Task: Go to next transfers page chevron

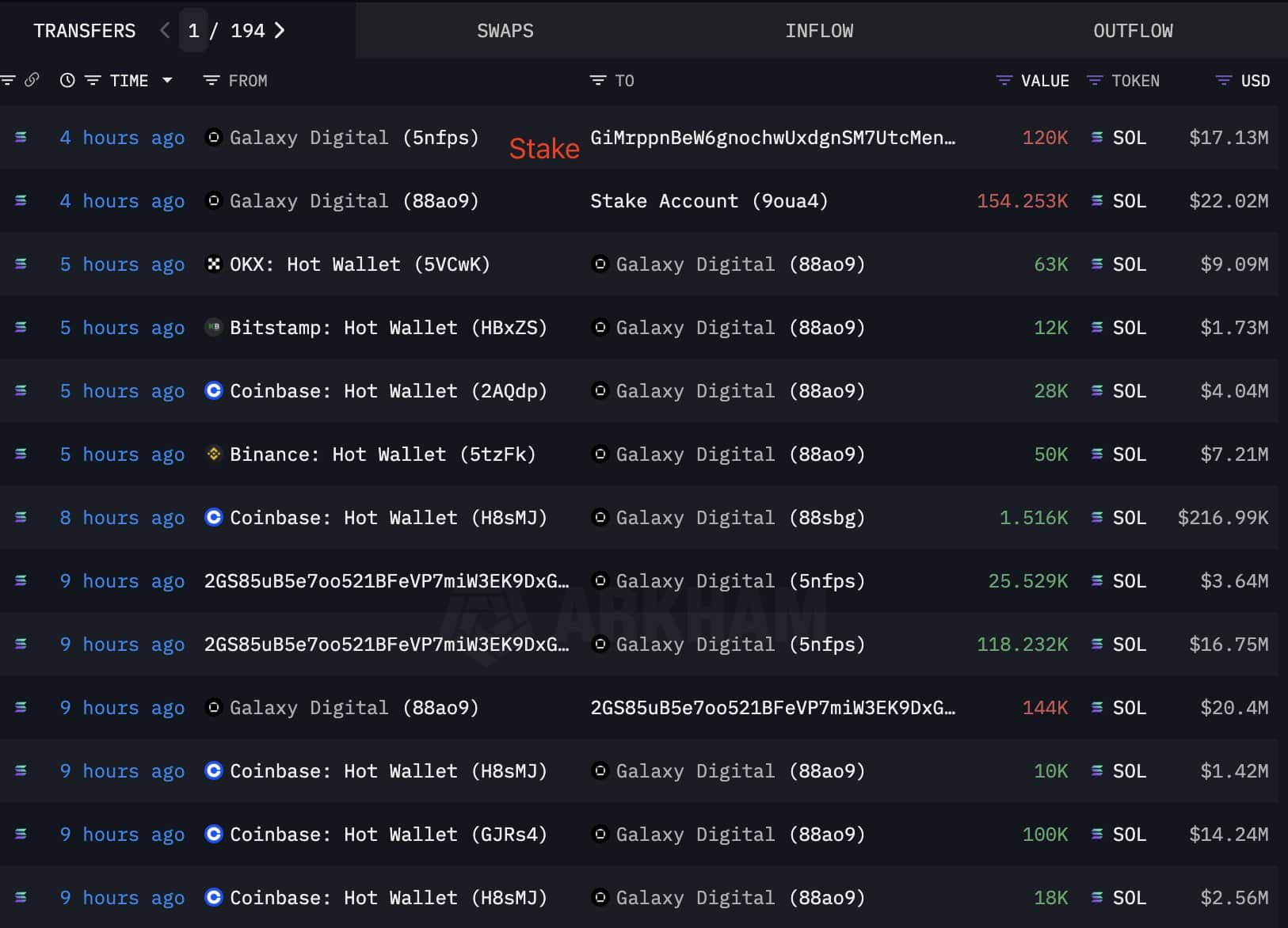Action: tap(279, 30)
